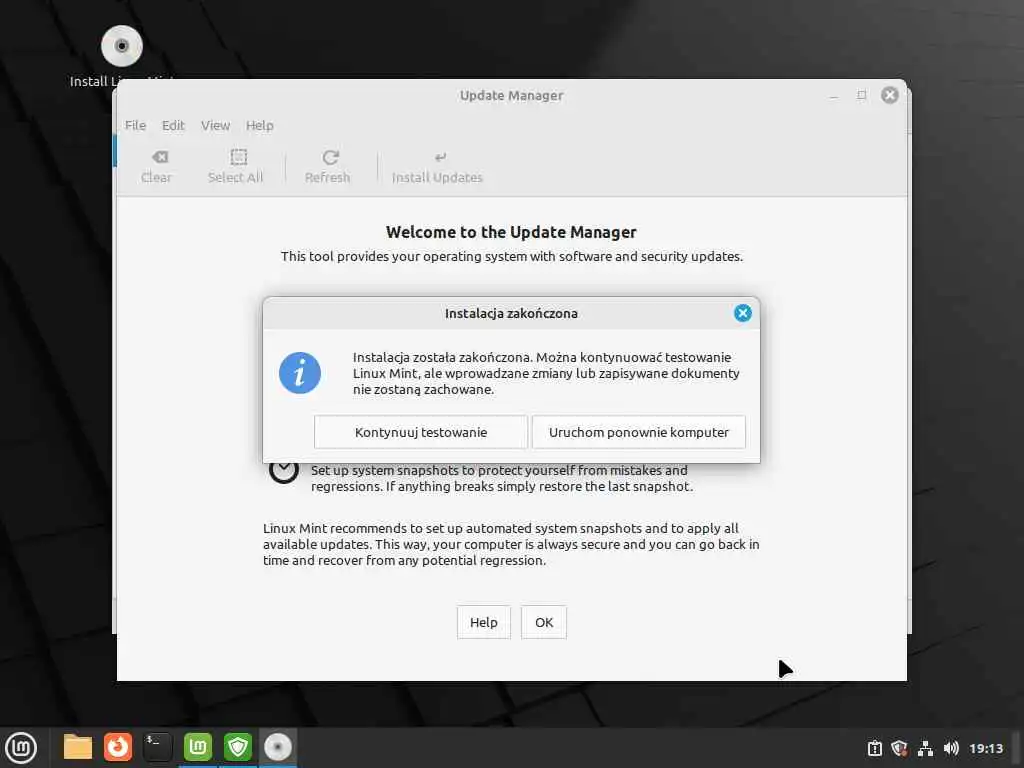Click the 19:13 clock in the panel
The width and height of the screenshot is (1024, 768).
[985, 748]
